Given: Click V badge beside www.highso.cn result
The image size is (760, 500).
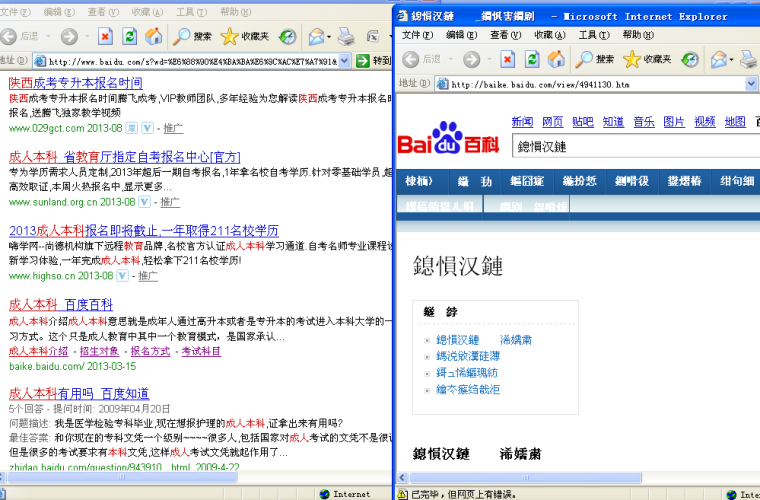Looking at the screenshot, I should point(123,276).
